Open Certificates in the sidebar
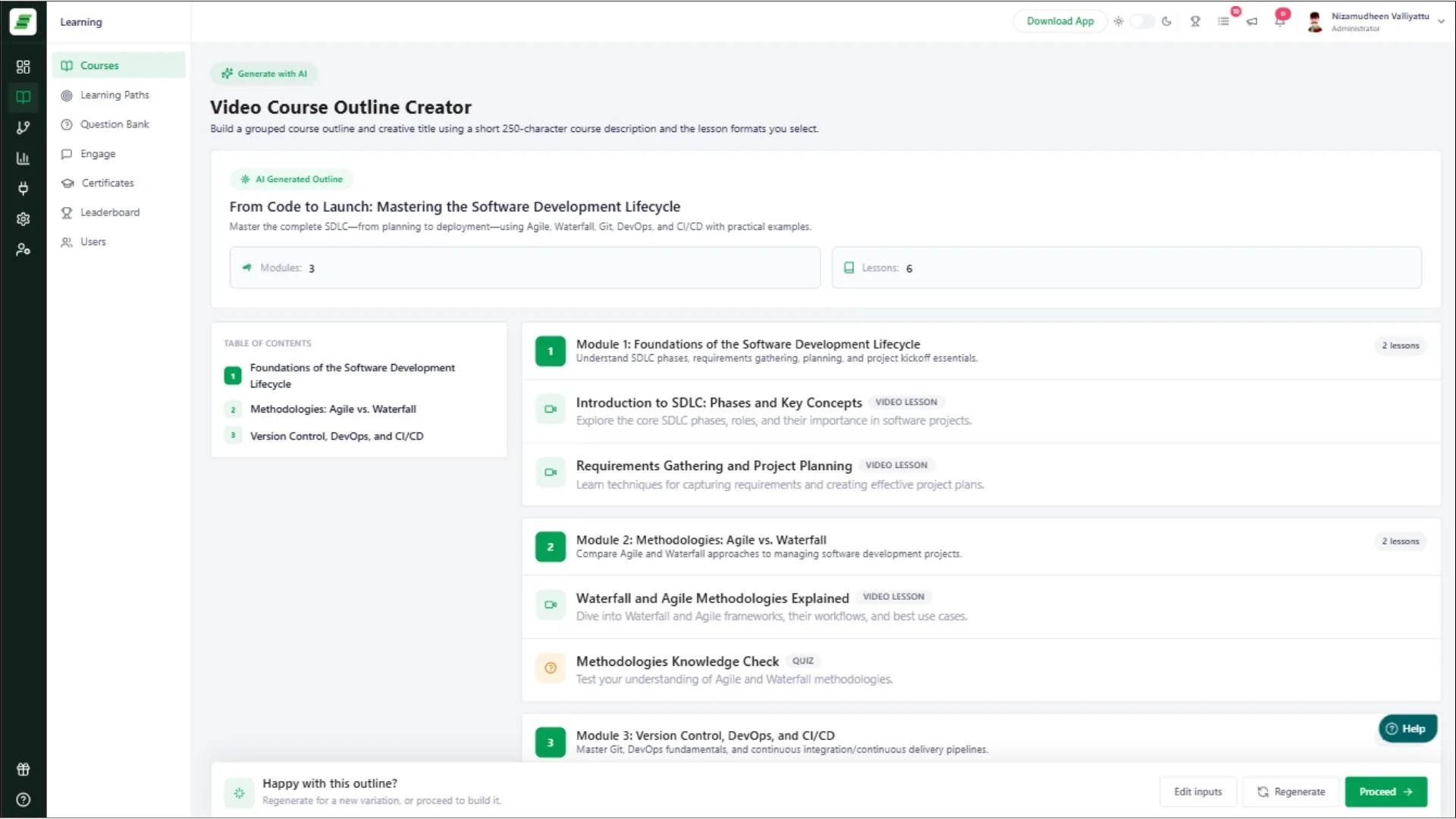The width and height of the screenshot is (1456, 819). click(x=118, y=183)
